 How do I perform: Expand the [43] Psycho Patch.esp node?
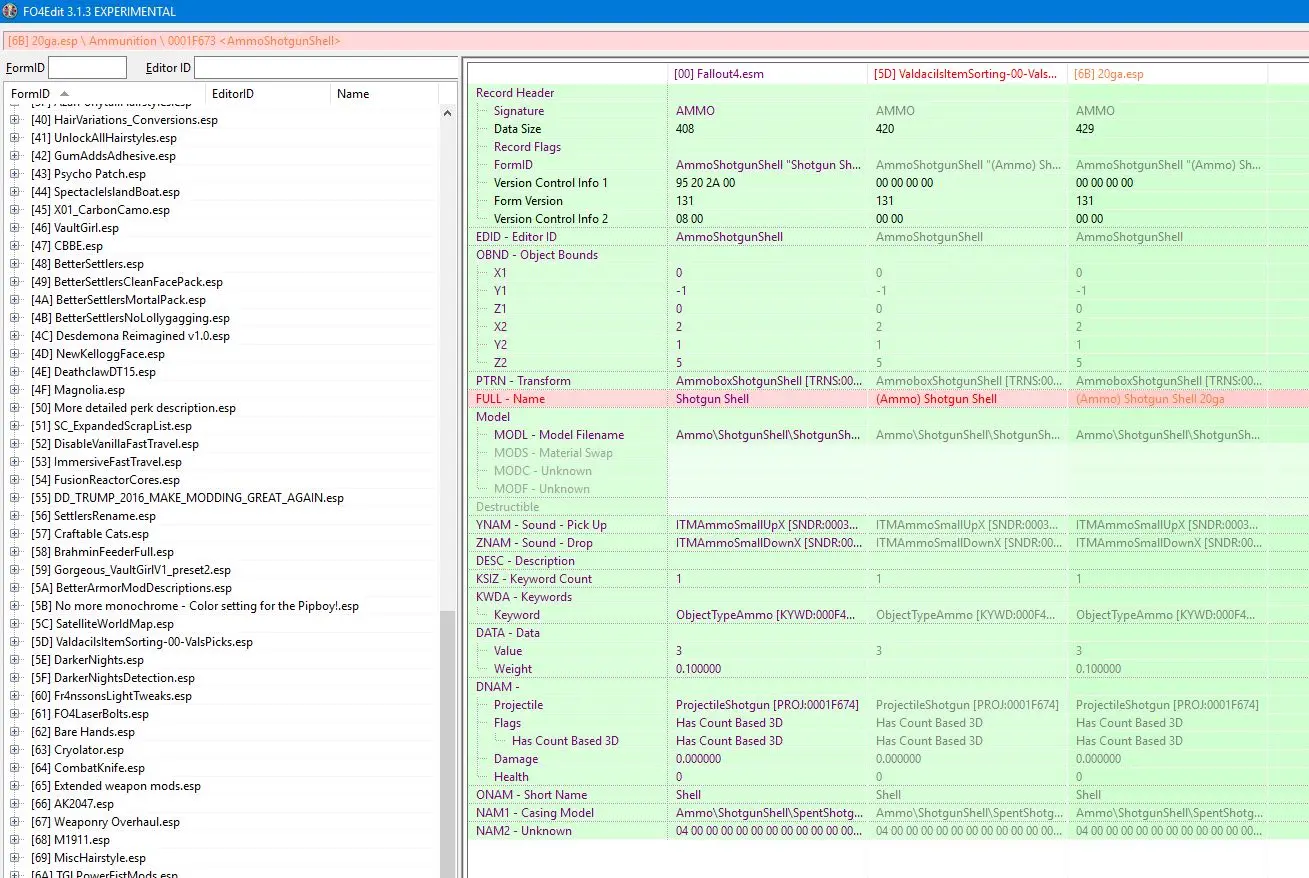click(x=15, y=174)
